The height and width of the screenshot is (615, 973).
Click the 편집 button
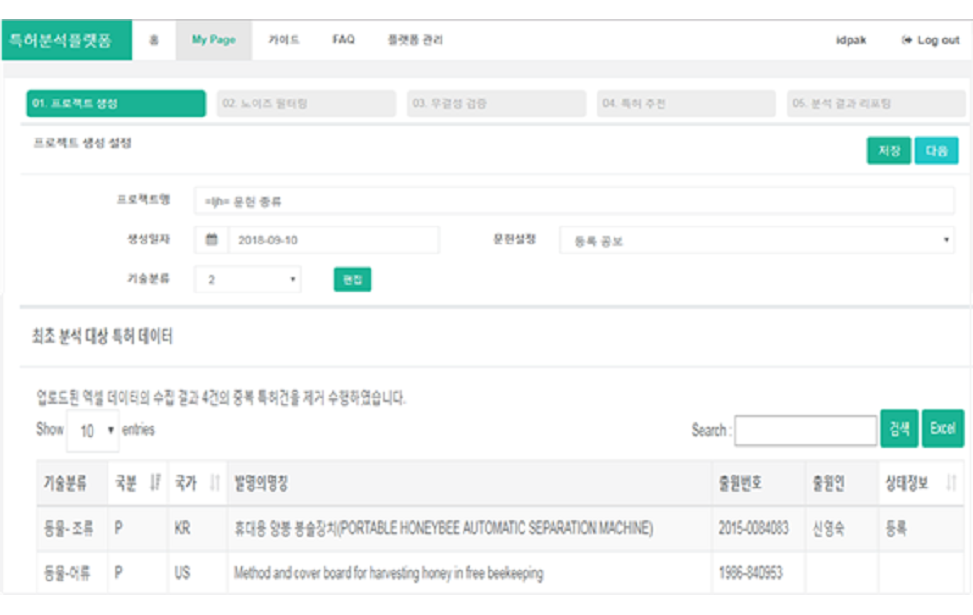(x=352, y=280)
